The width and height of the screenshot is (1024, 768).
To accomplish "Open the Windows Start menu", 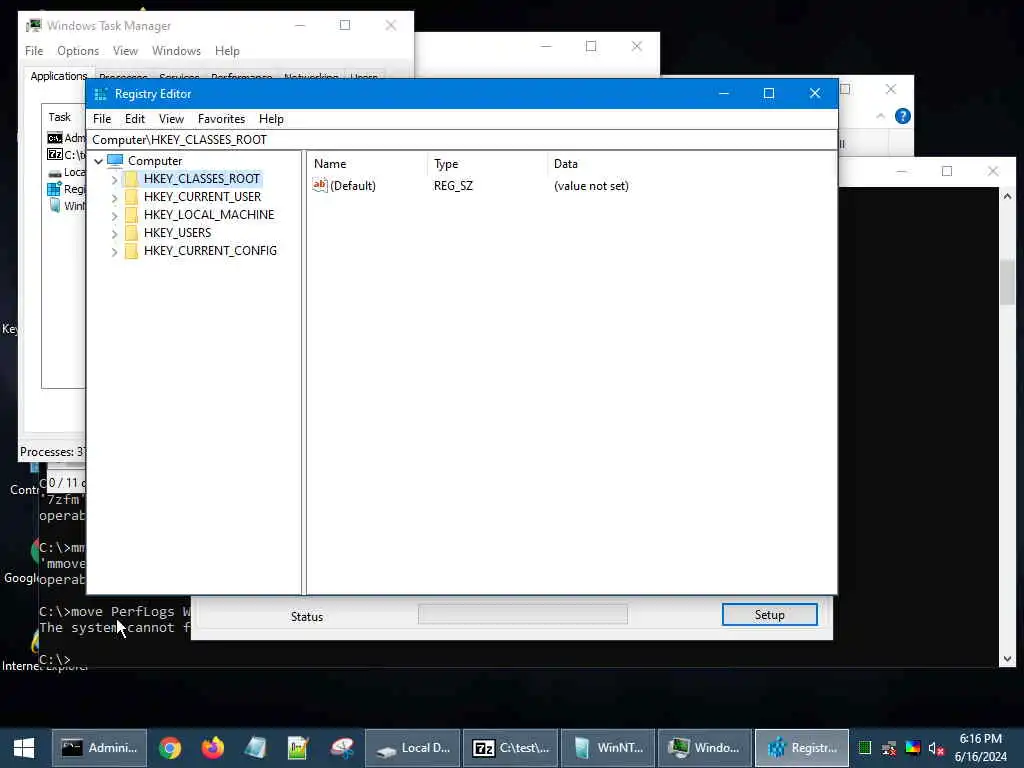I will (x=24, y=748).
